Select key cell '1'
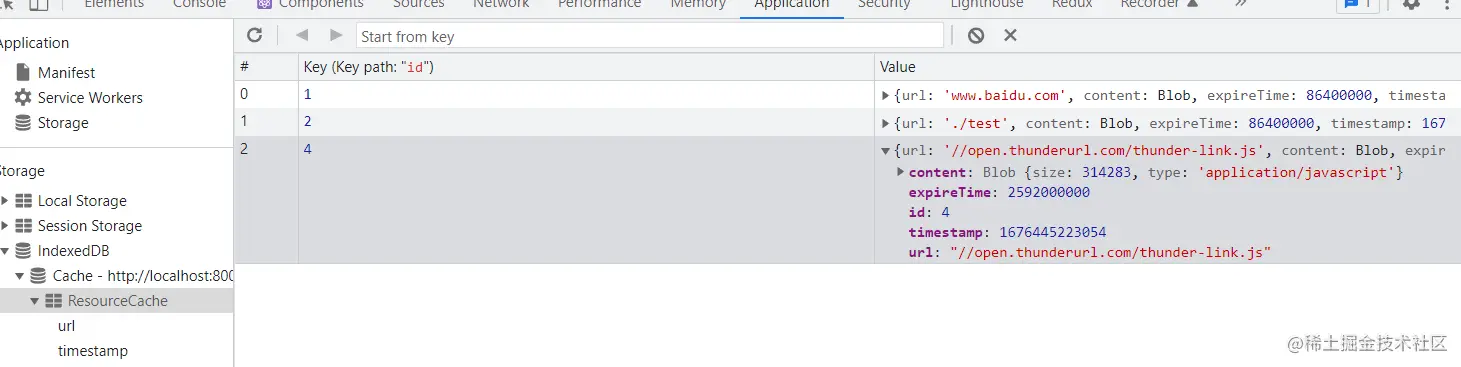The width and height of the screenshot is (1461, 367). 586,94
